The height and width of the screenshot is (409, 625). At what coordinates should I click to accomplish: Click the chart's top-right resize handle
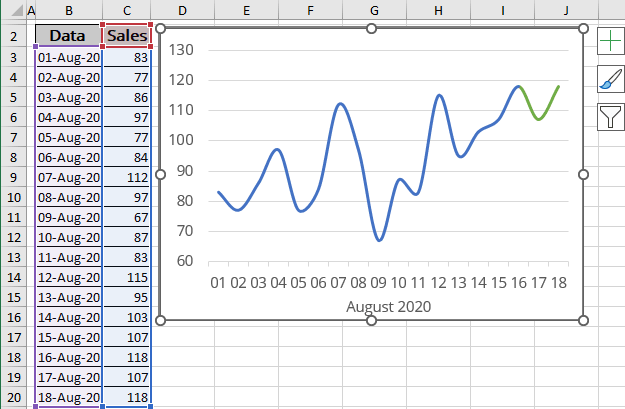(x=583, y=28)
